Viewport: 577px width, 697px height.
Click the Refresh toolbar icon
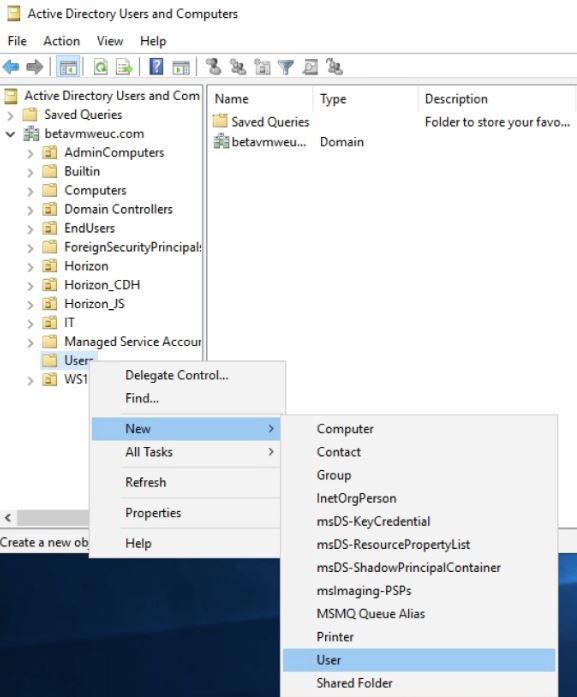100,67
